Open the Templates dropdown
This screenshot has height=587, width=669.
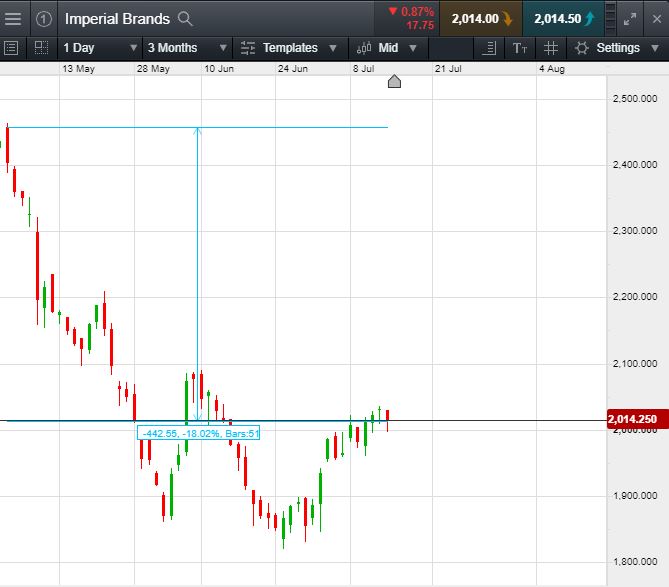(300, 48)
